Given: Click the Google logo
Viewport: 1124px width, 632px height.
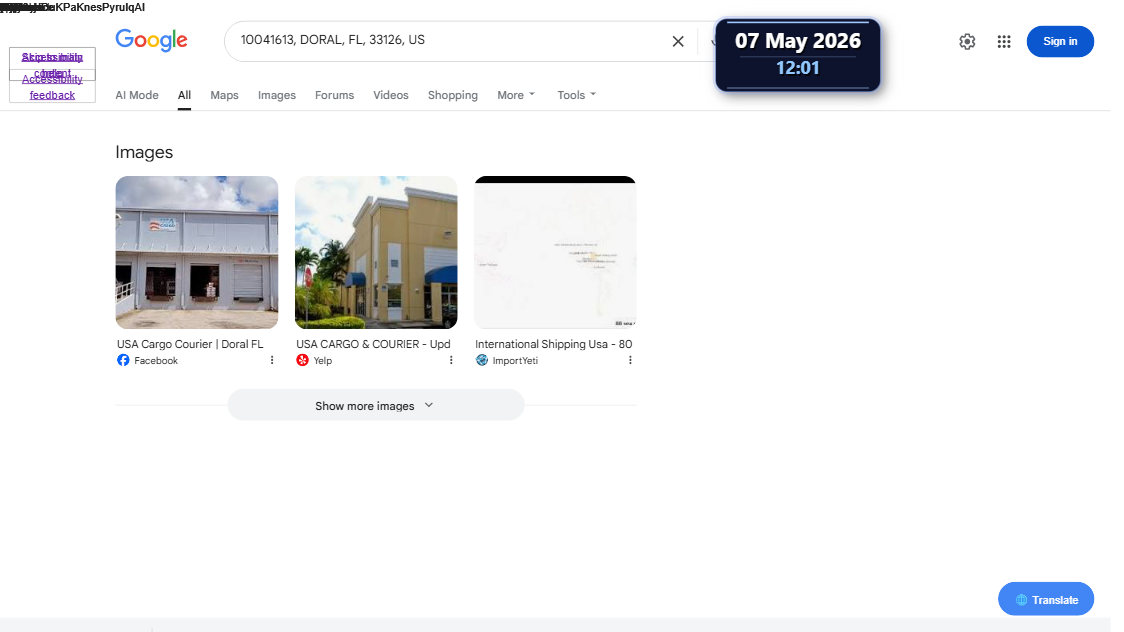Looking at the screenshot, I should (151, 40).
